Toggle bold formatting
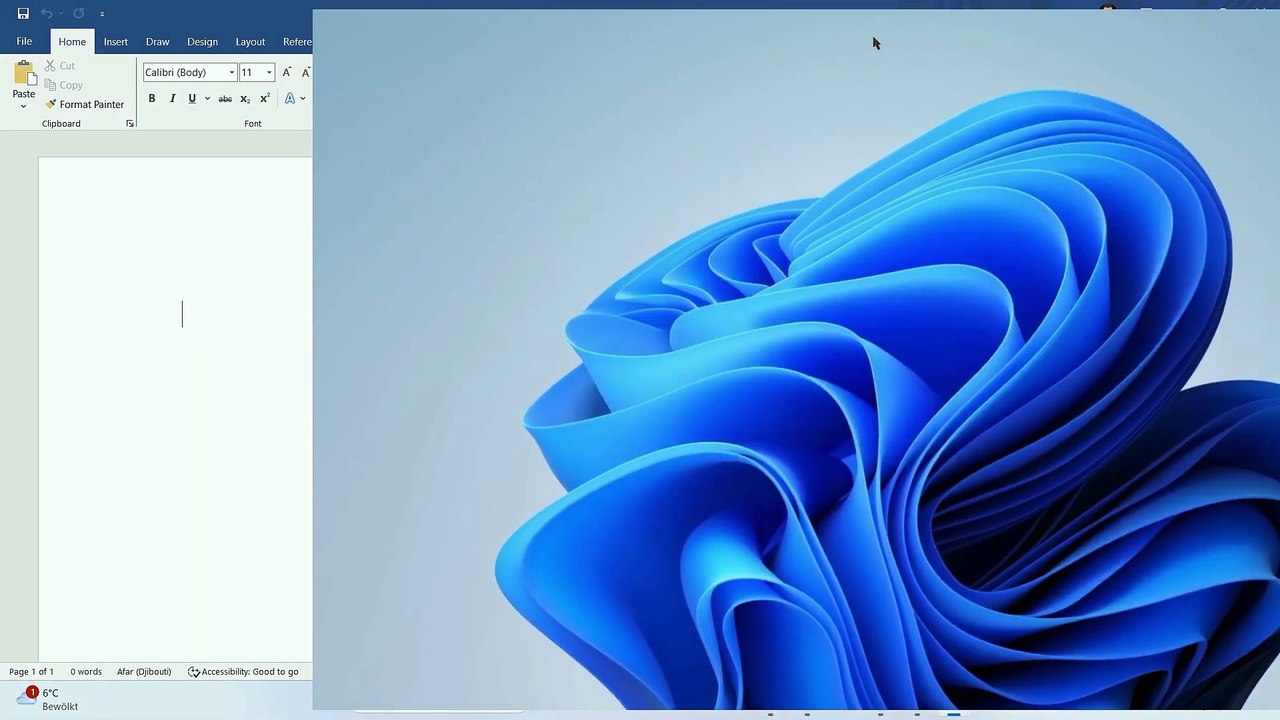 coord(152,98)
